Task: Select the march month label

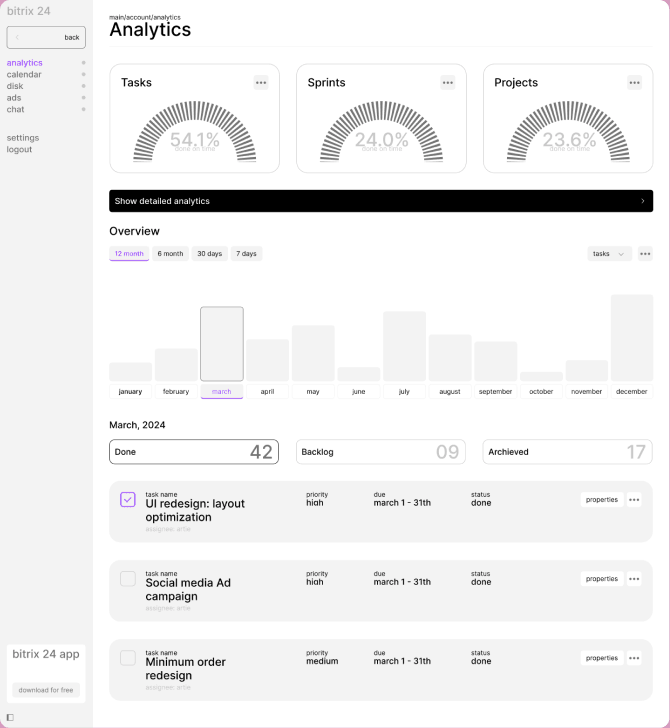Action: point(221,391)
